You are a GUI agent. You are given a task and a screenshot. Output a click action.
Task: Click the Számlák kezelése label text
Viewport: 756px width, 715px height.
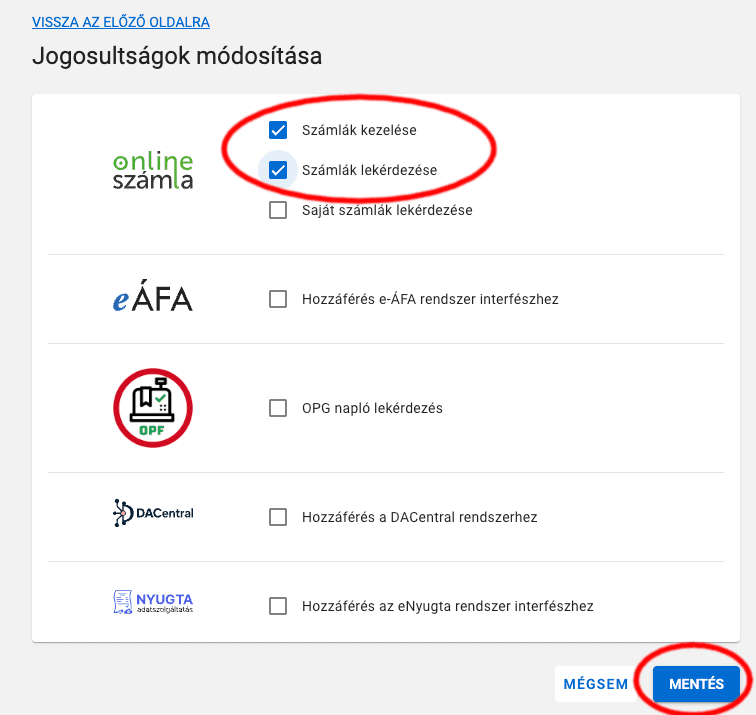(x=359, y=130)
